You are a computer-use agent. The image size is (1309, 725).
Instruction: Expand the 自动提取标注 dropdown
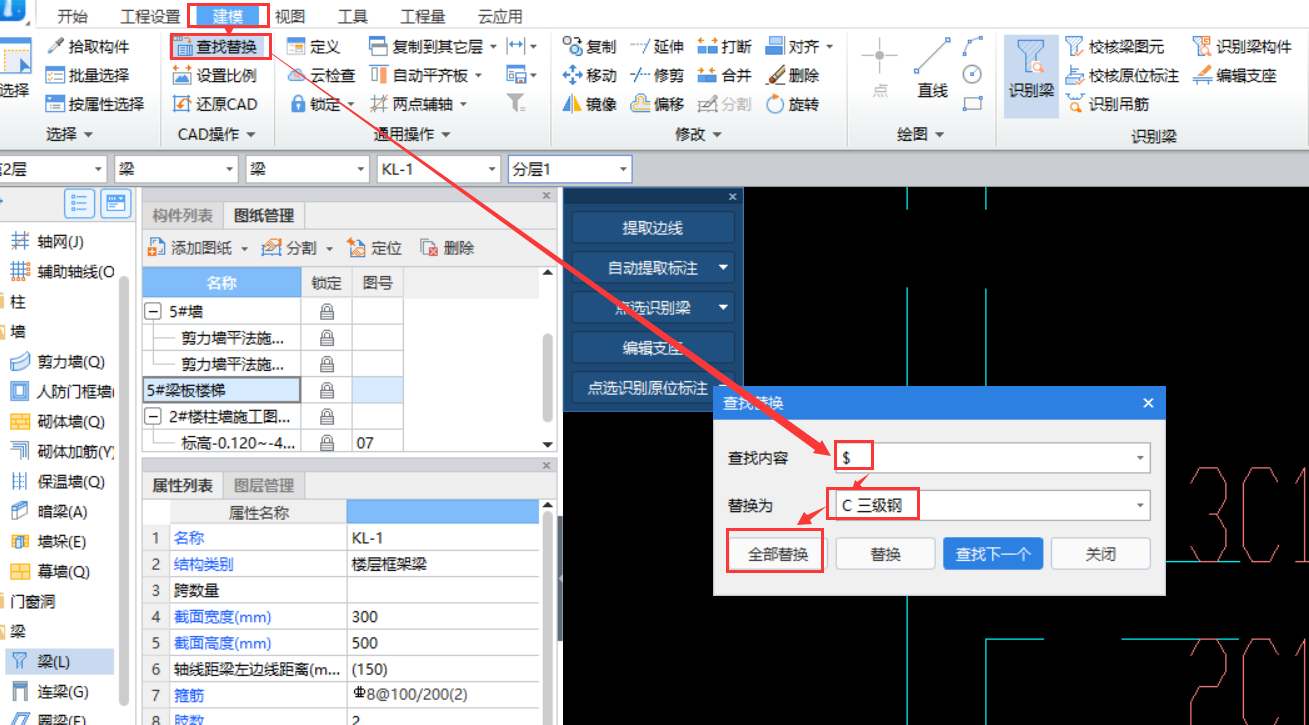pos(723,268)
